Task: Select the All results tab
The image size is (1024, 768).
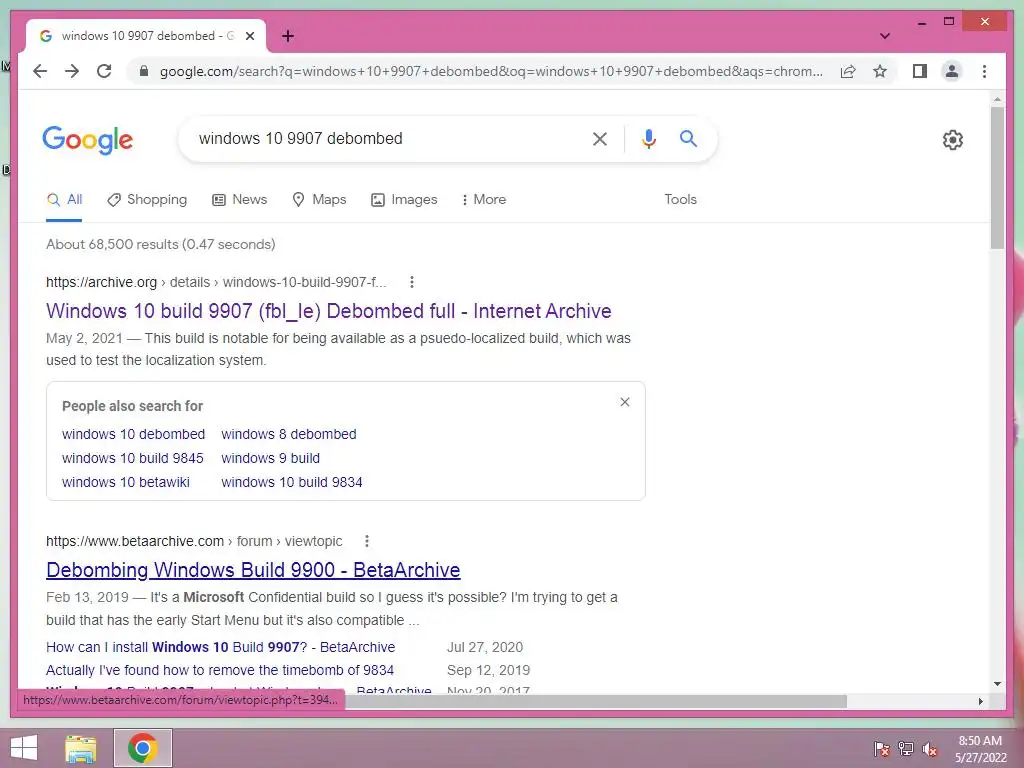Action: coord(64,200)
